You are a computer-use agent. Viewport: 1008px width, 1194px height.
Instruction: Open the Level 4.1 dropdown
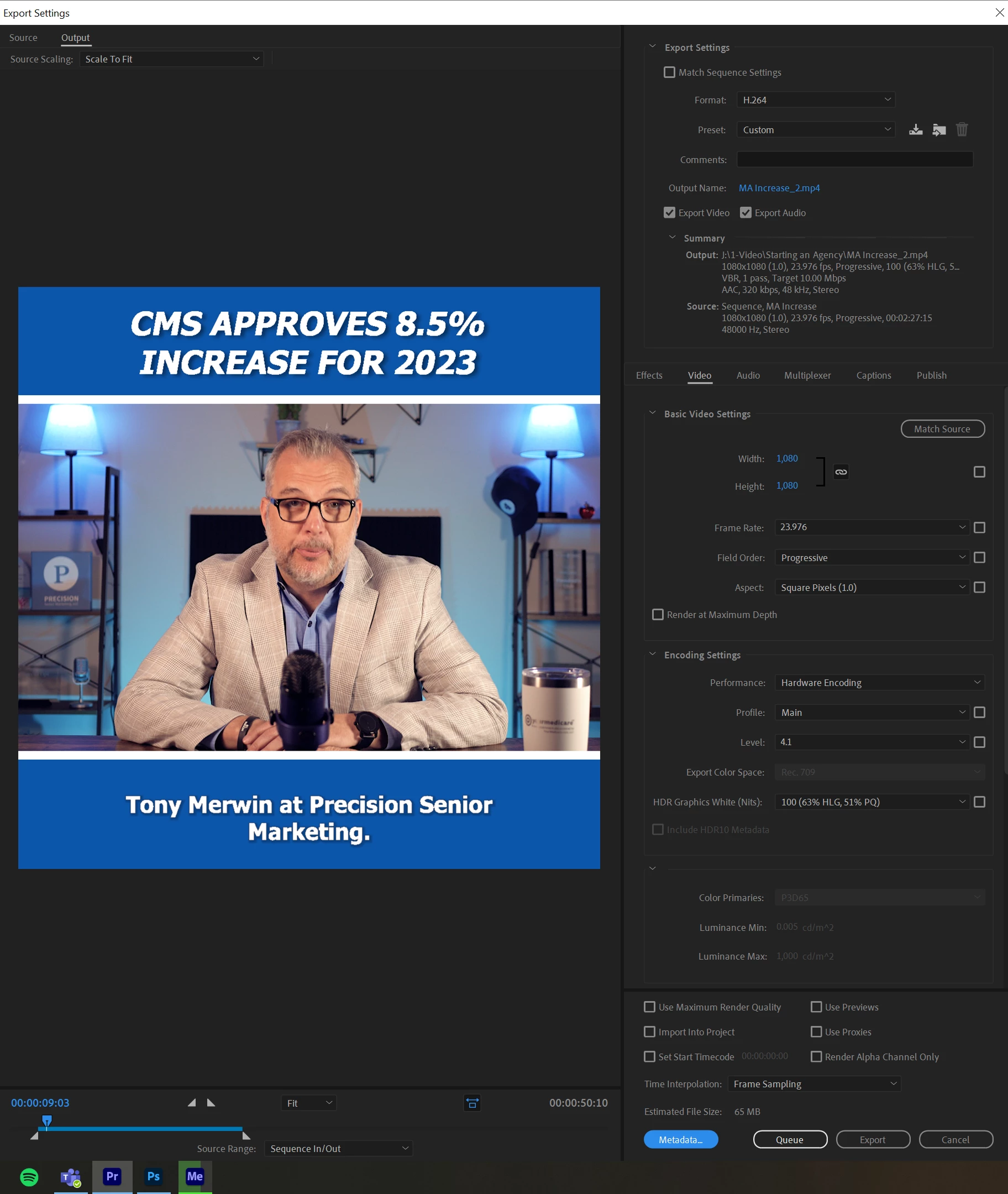point(872,742)
